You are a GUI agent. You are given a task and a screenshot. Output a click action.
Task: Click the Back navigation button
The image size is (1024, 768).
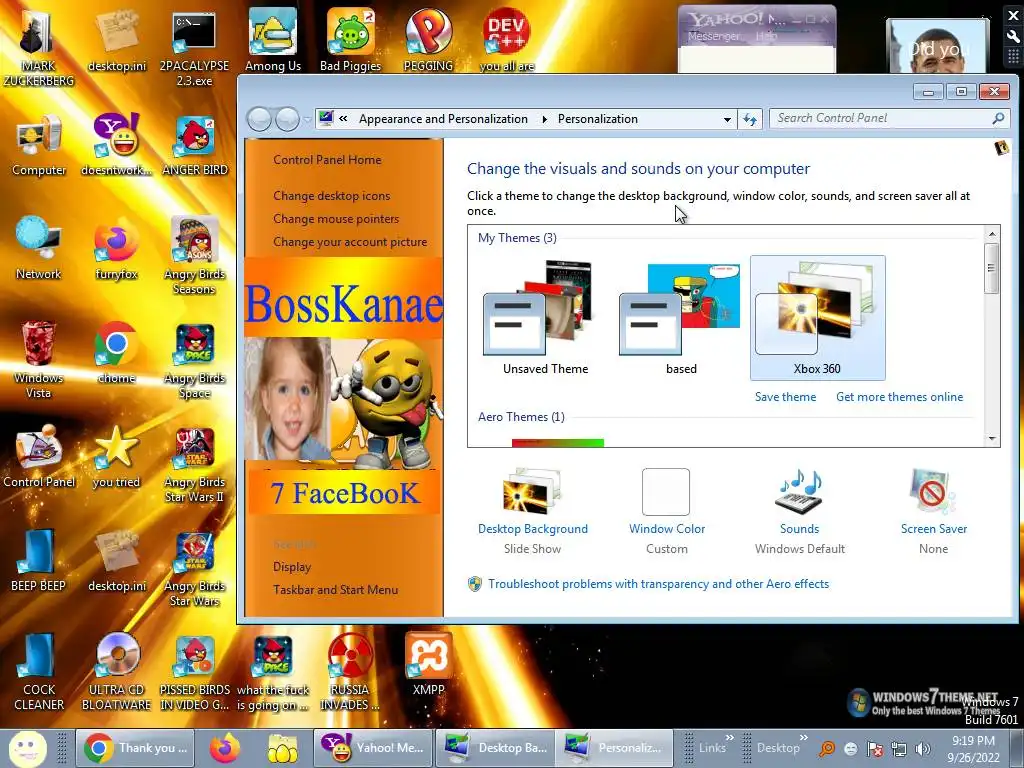[259, 120]
